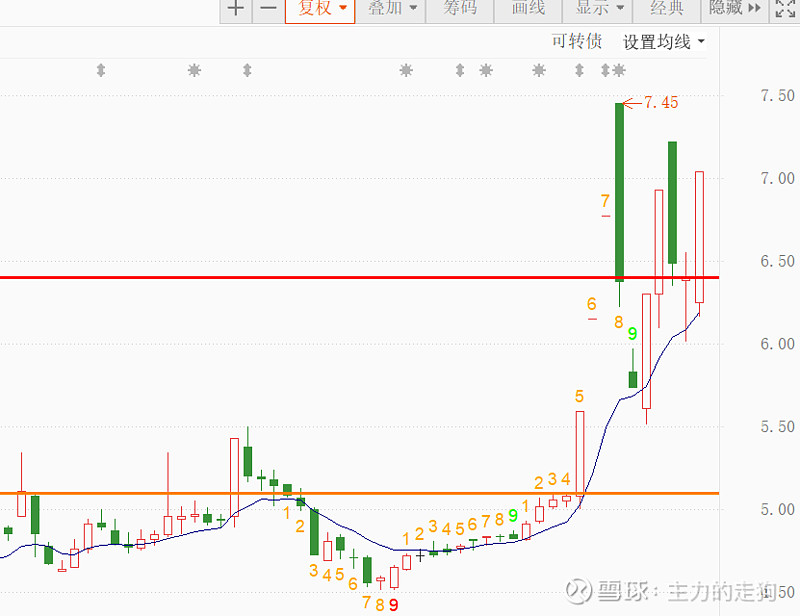The height and width of the screenshot is (616, 800).
Task: Click the 5.50 price axis label
Action: point(777,427)
